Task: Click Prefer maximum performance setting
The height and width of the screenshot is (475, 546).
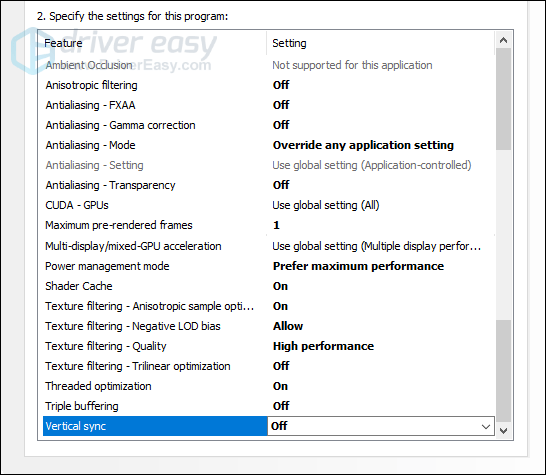Action: (358, 266)
